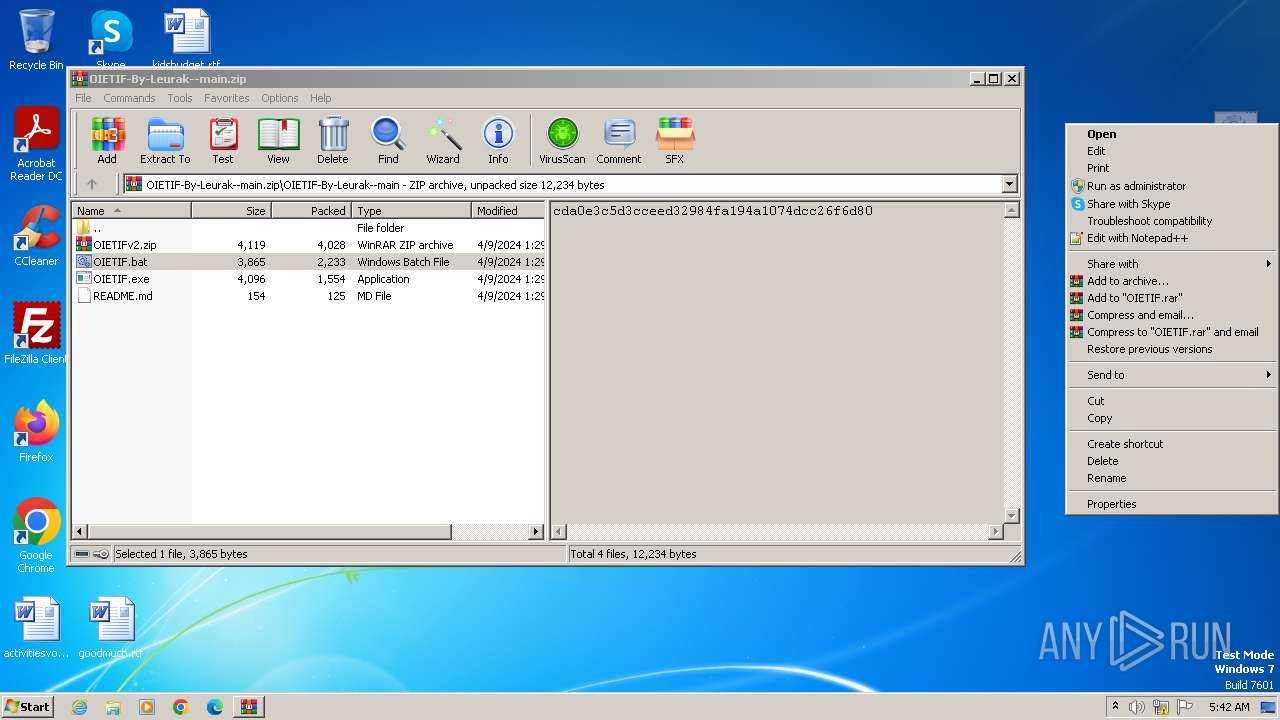Sort by Type column header
1280x720 pixels.
pyautogui.click(x=411, y=211)
